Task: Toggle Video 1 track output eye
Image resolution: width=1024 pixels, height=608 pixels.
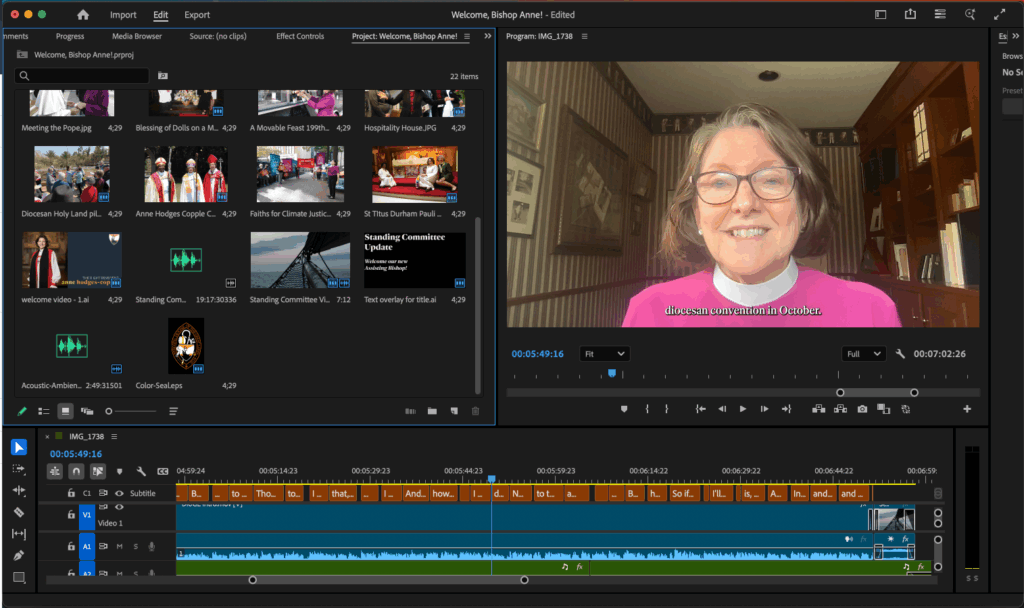Action: pos(120,507)
